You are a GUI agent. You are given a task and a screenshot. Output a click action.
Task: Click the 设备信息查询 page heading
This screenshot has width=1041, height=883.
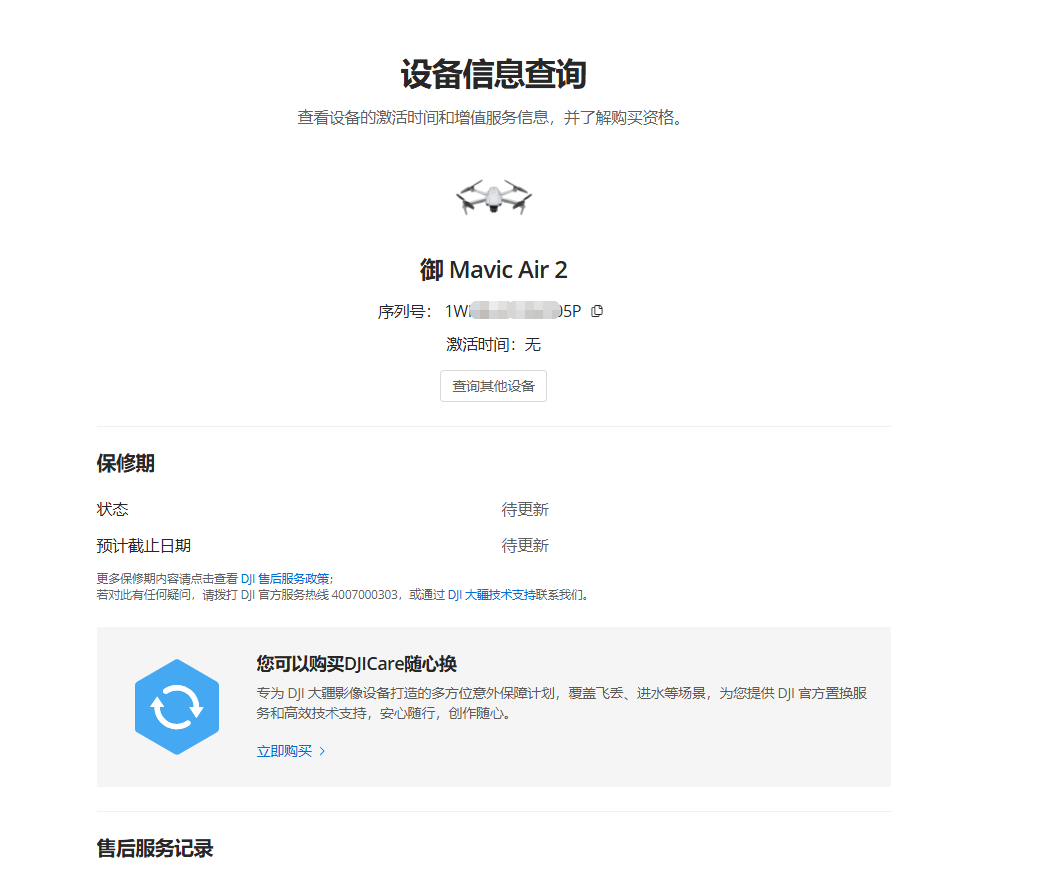coord(493,74)
